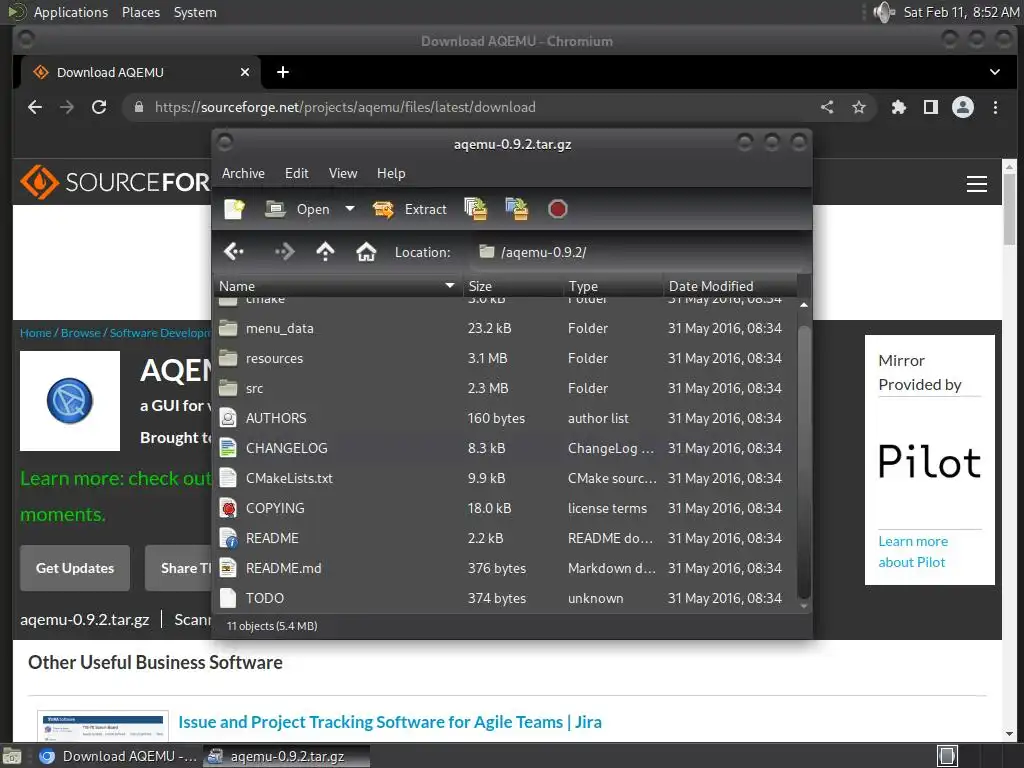This screenshot has height=768, width=1024.
Task: Click the Extract toolbar button
Action: pyautogui.click(x=409, y=209)
